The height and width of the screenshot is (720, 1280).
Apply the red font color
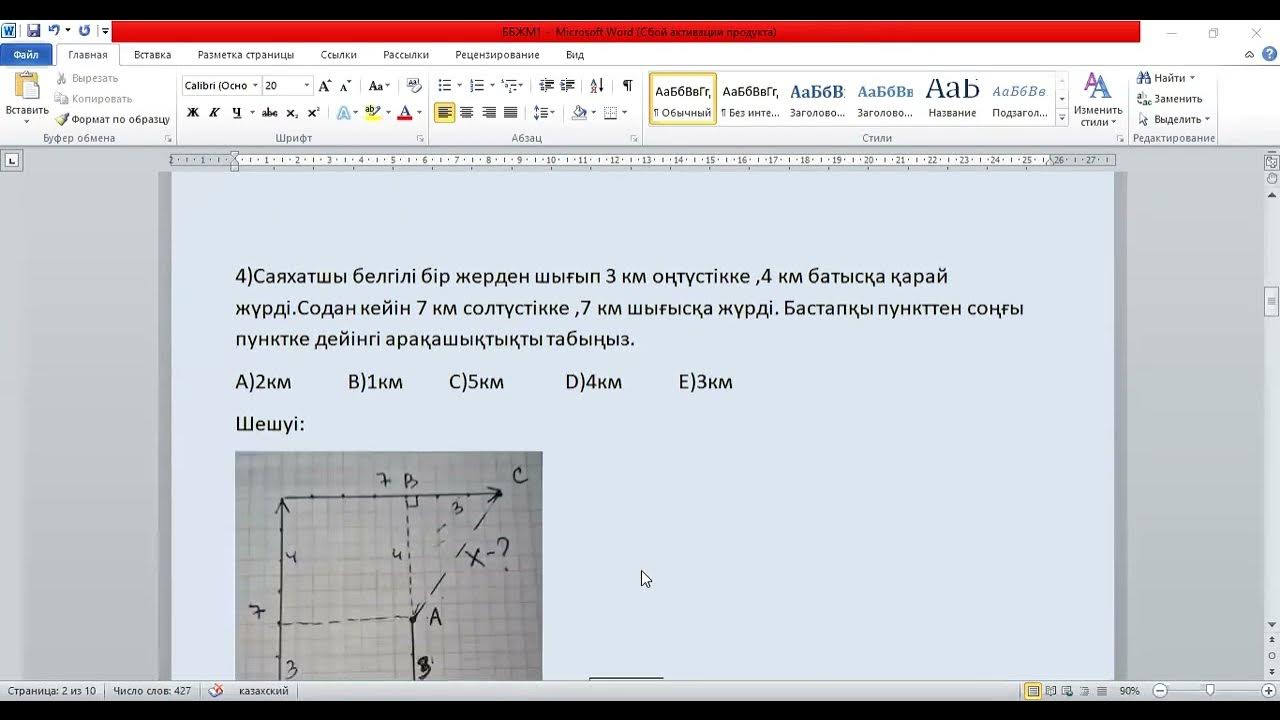(x=405, y=113)
